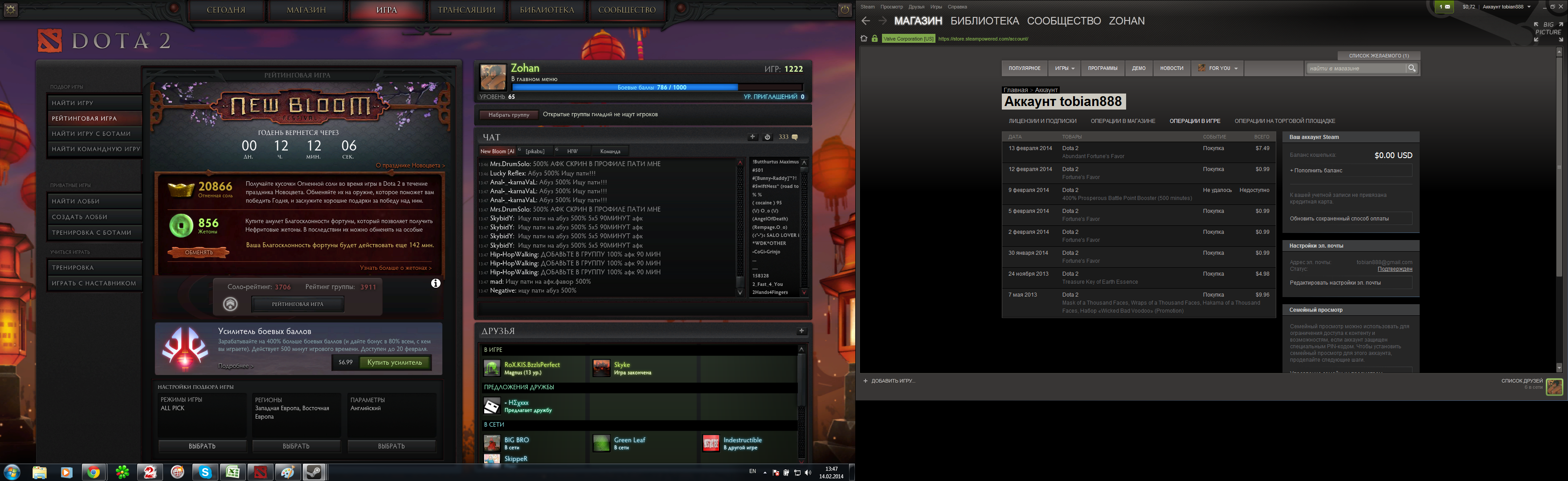Click chat messages scrollbar down arrow
The height and width of the screenshot is (481, 1568).
[740, 292]
